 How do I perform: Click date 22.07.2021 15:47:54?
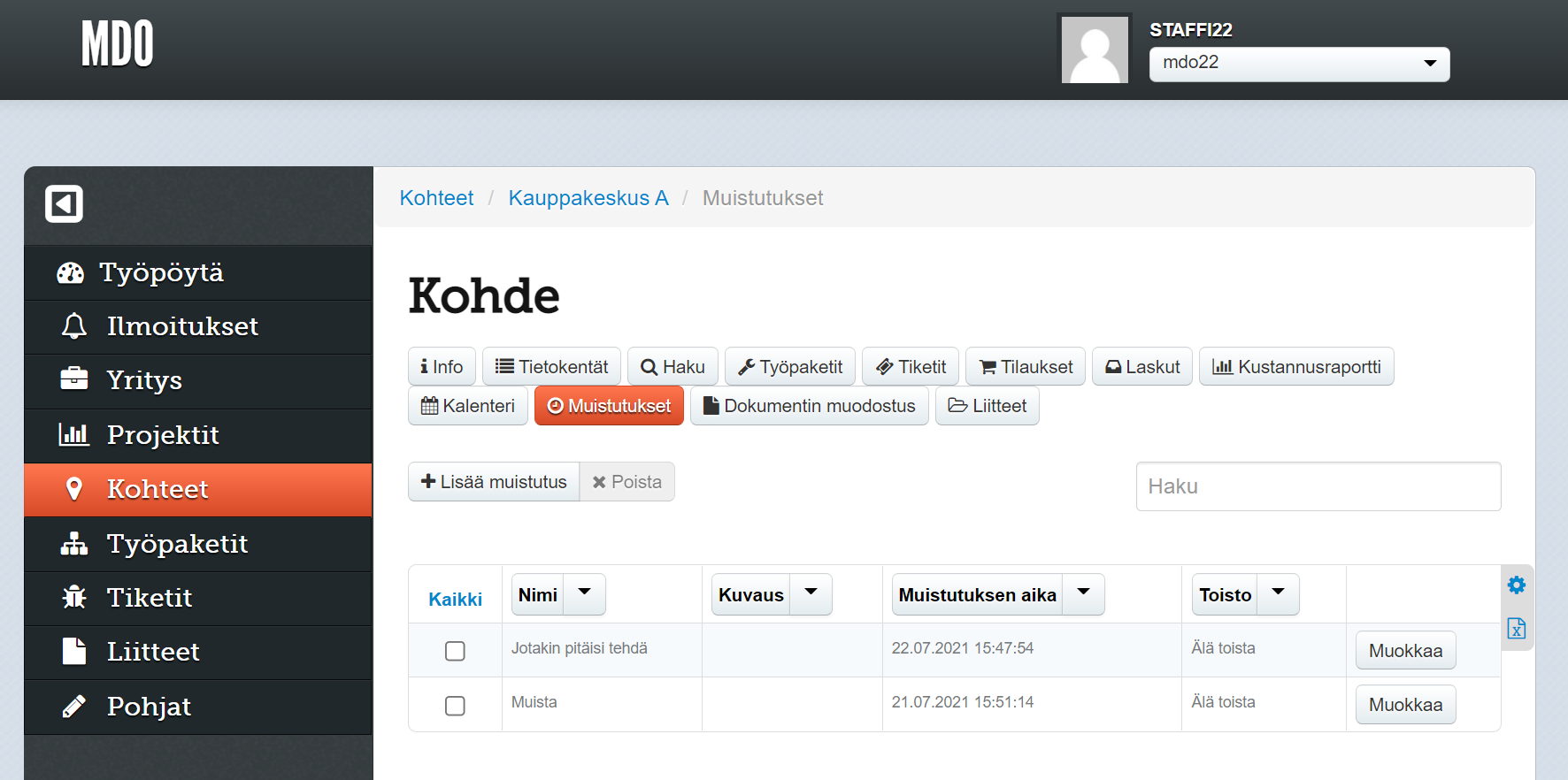pos(963,648)
